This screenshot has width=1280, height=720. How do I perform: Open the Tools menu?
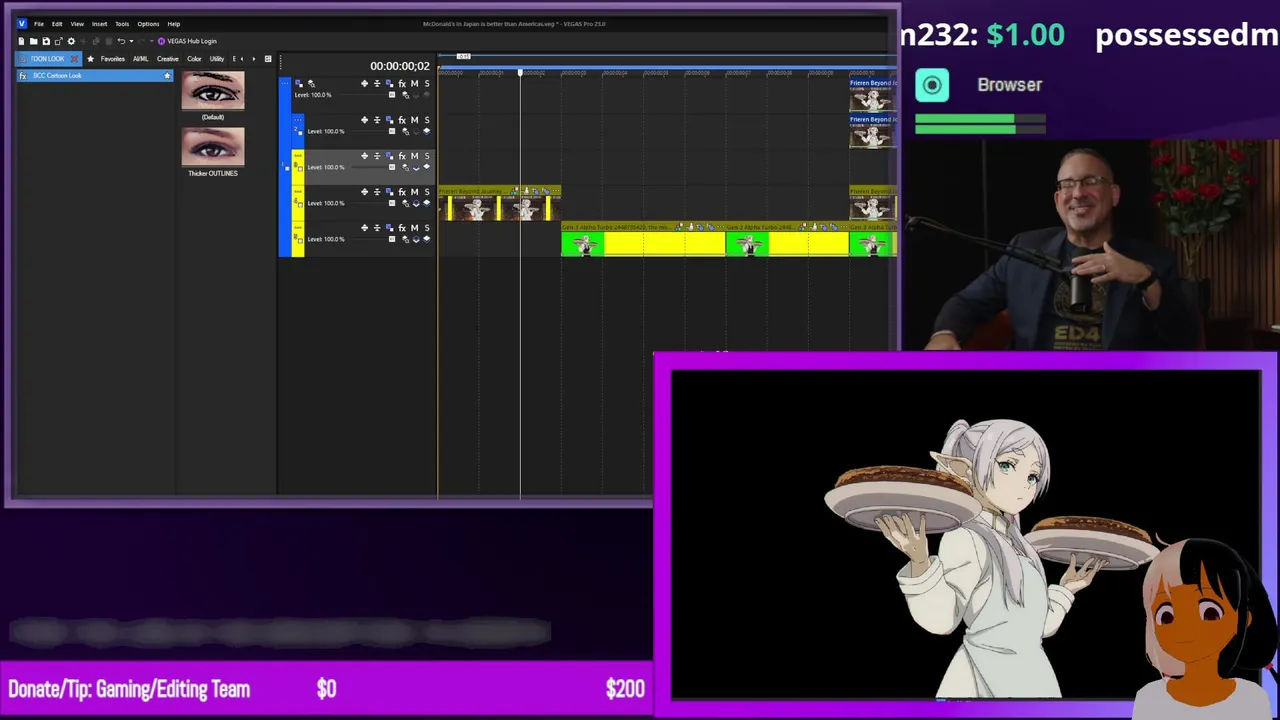(122, 24)
